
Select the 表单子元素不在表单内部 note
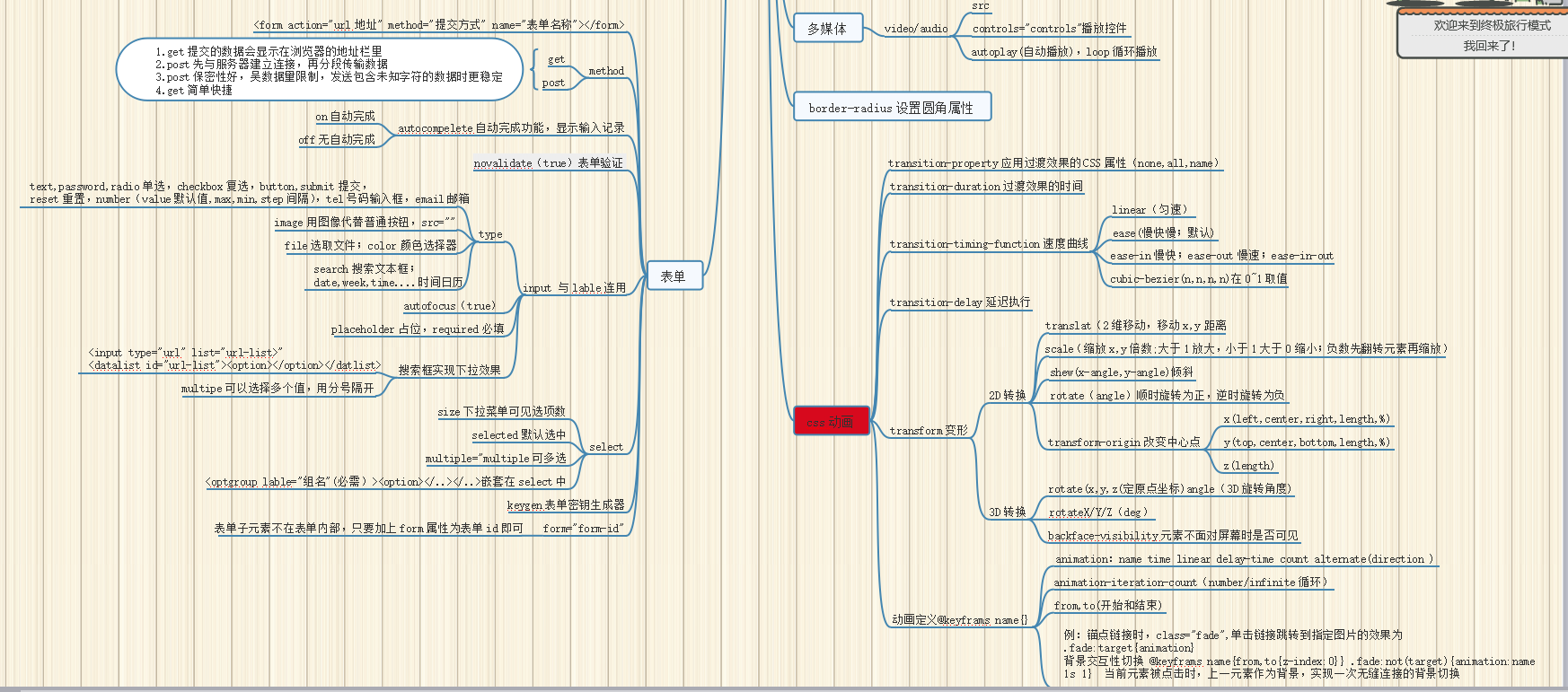[368, 529]
